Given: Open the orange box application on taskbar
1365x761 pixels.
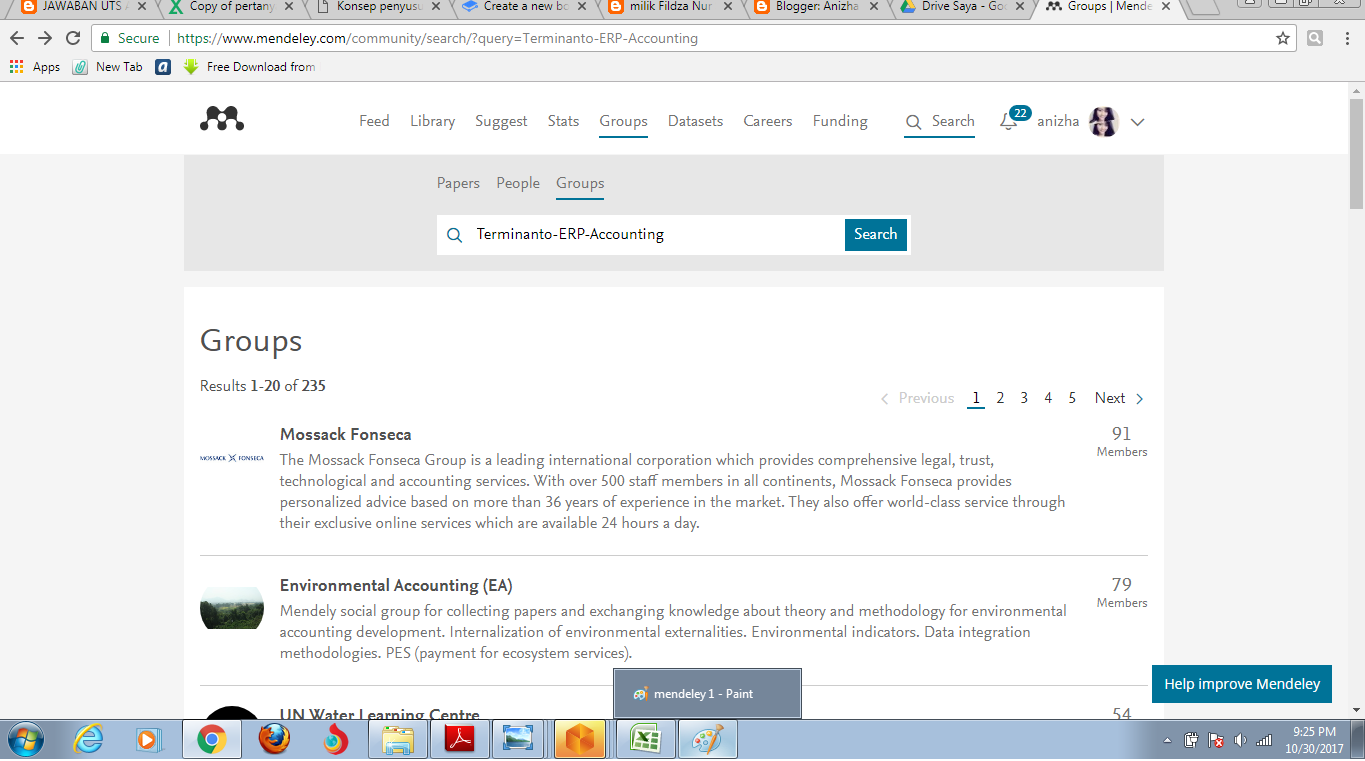Looking at the screenshot, I should pos(582,739).
